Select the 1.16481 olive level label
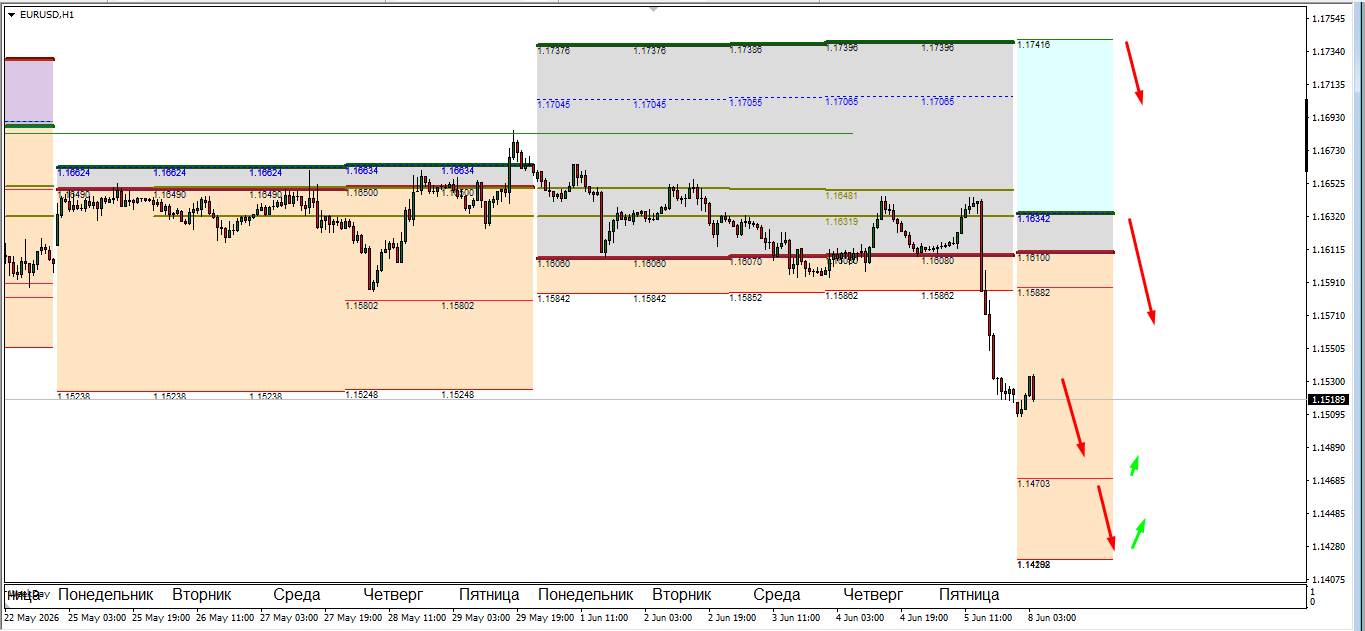1365x631 pixels. [842, 196]
